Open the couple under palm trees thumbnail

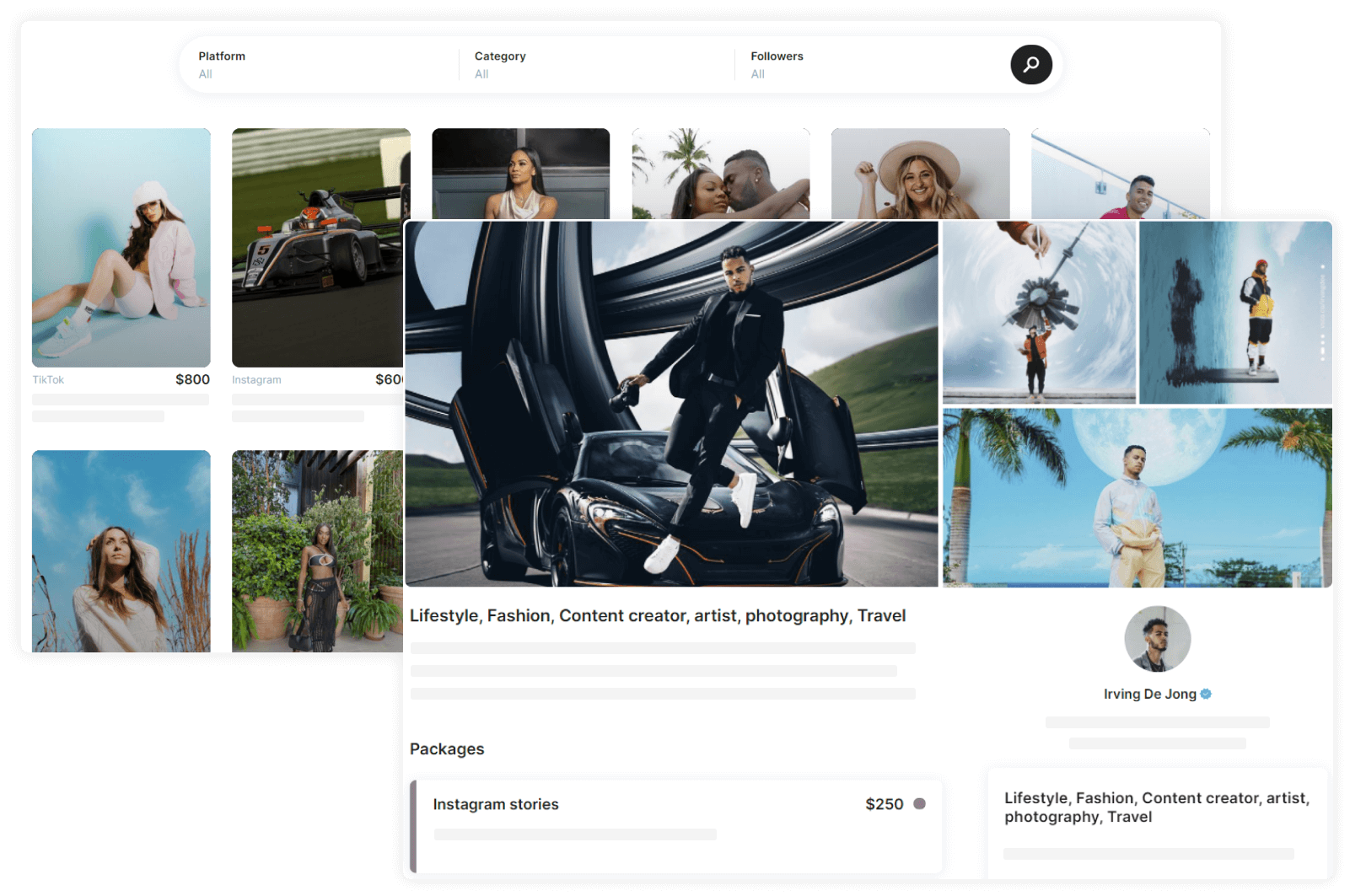pyautogui.click(x=721, y=174)
